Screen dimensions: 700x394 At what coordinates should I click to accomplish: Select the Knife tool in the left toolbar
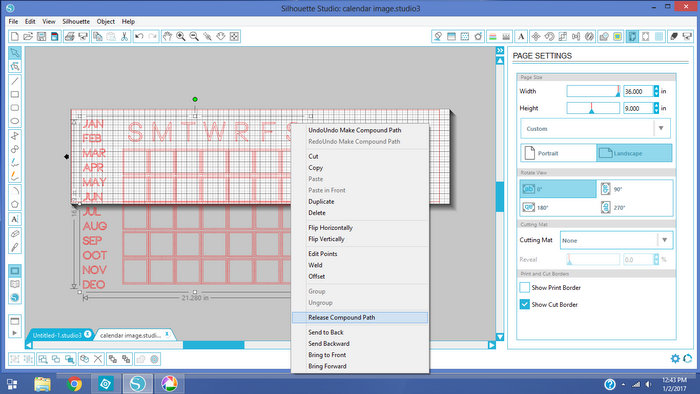(15, 247)
